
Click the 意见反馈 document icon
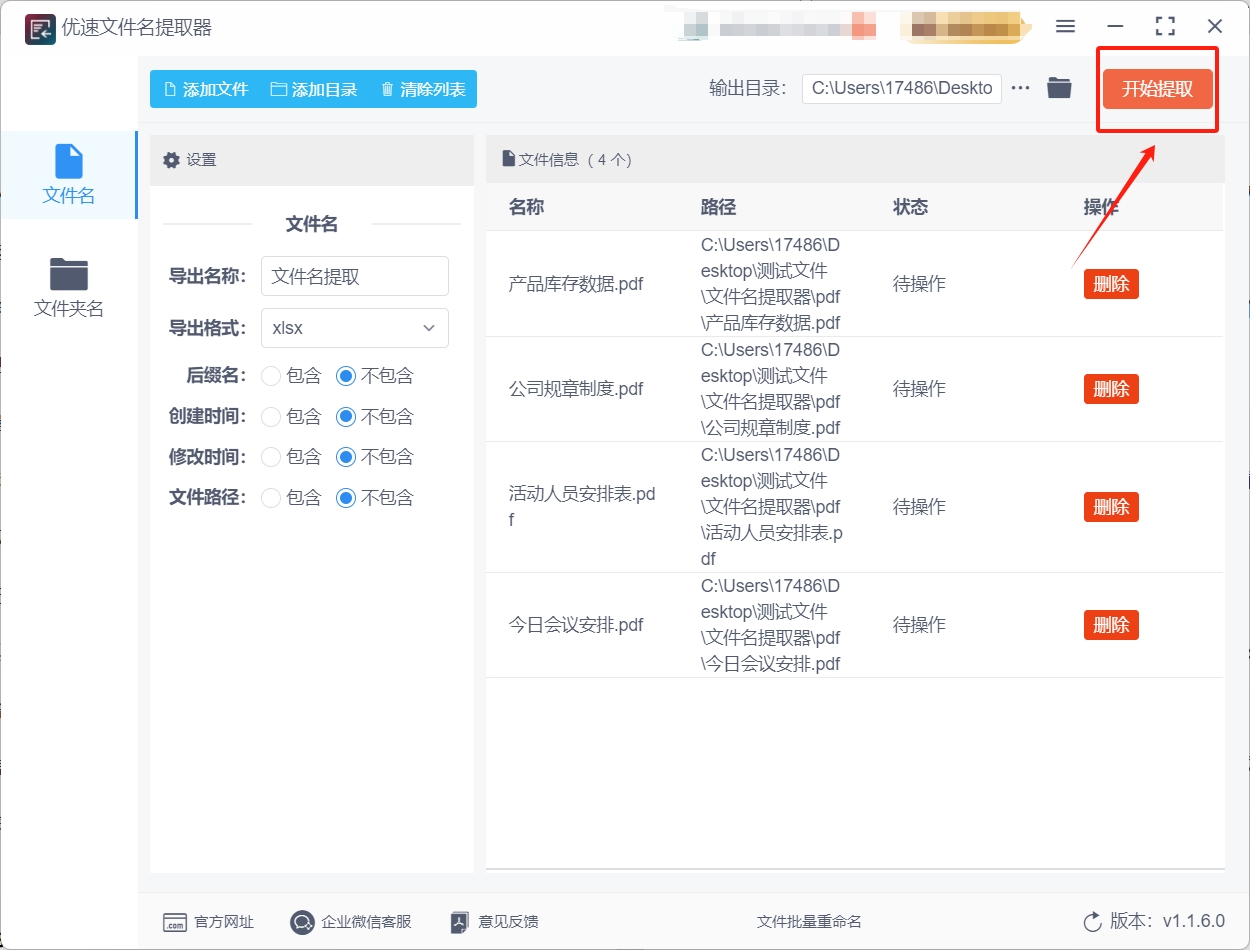coord(460,922)
